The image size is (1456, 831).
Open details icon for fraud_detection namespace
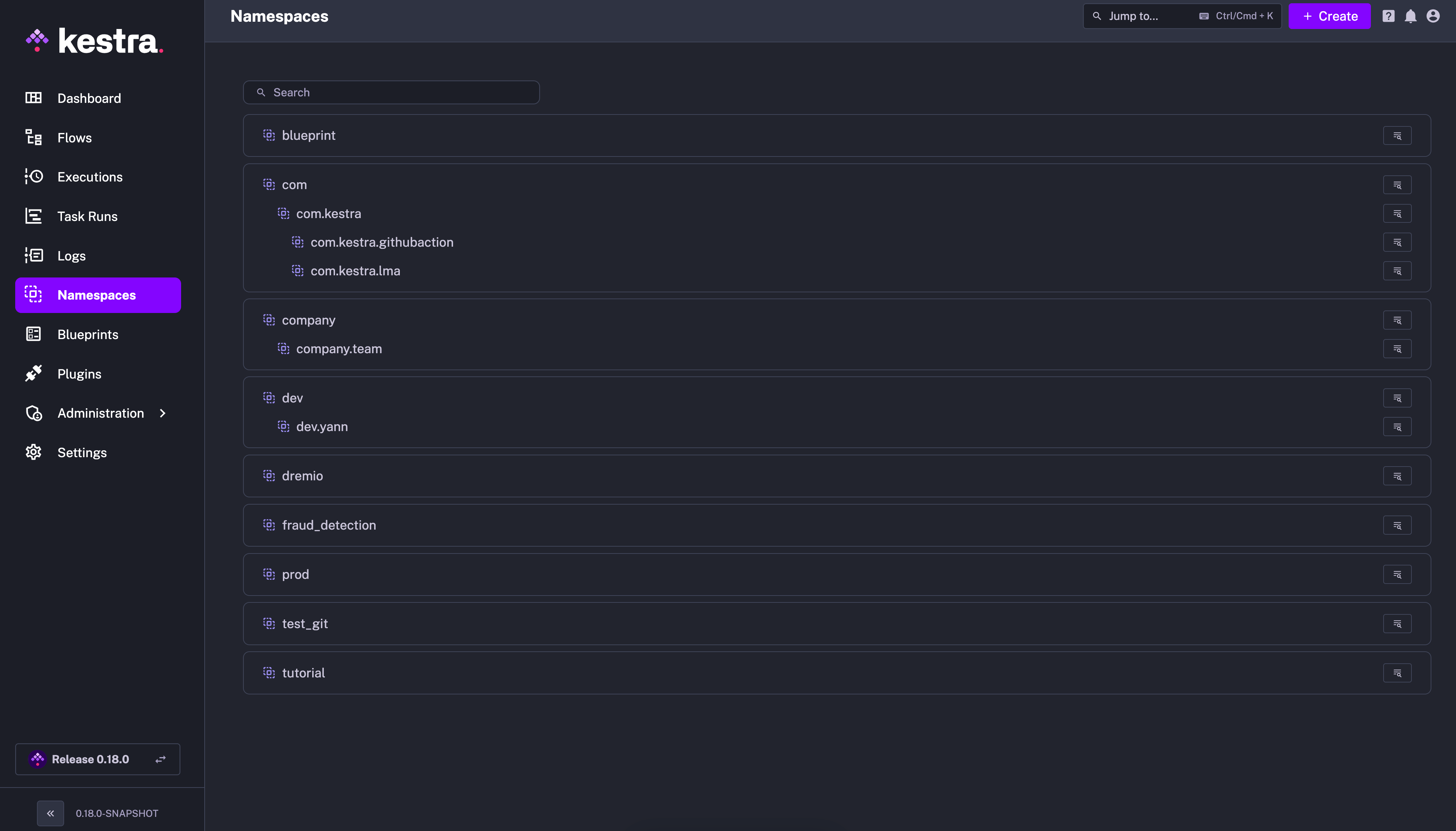(x=1397, y=525)
